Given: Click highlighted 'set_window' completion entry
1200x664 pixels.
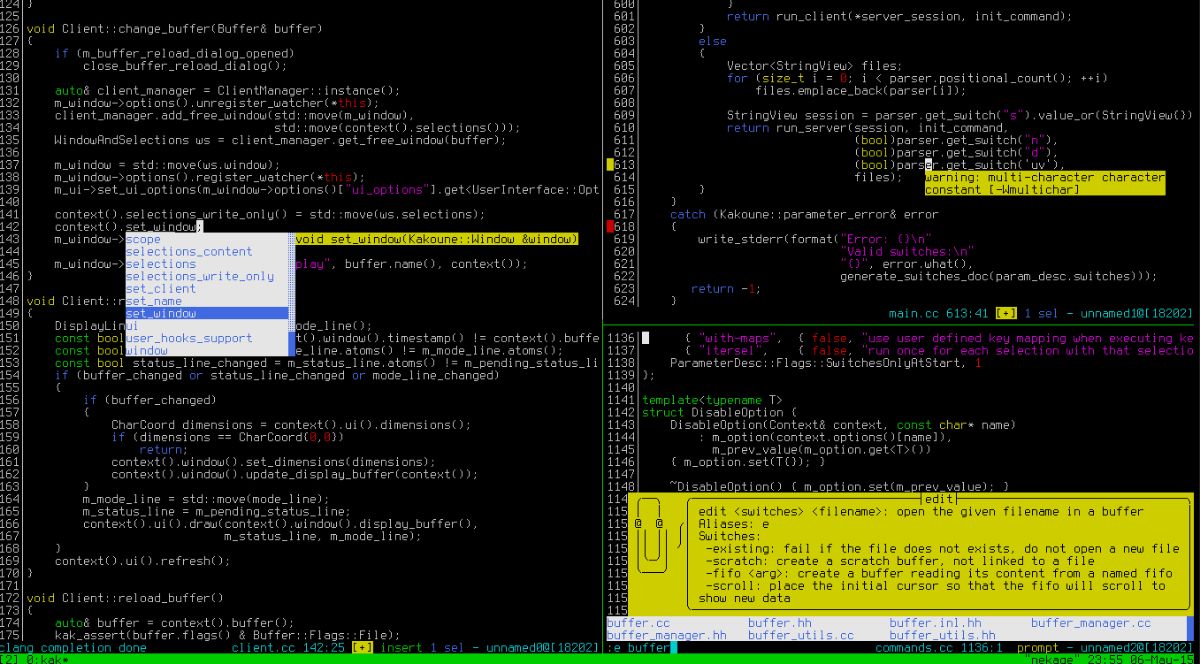Looking at the screenshot, I should [x=206, y=313].
